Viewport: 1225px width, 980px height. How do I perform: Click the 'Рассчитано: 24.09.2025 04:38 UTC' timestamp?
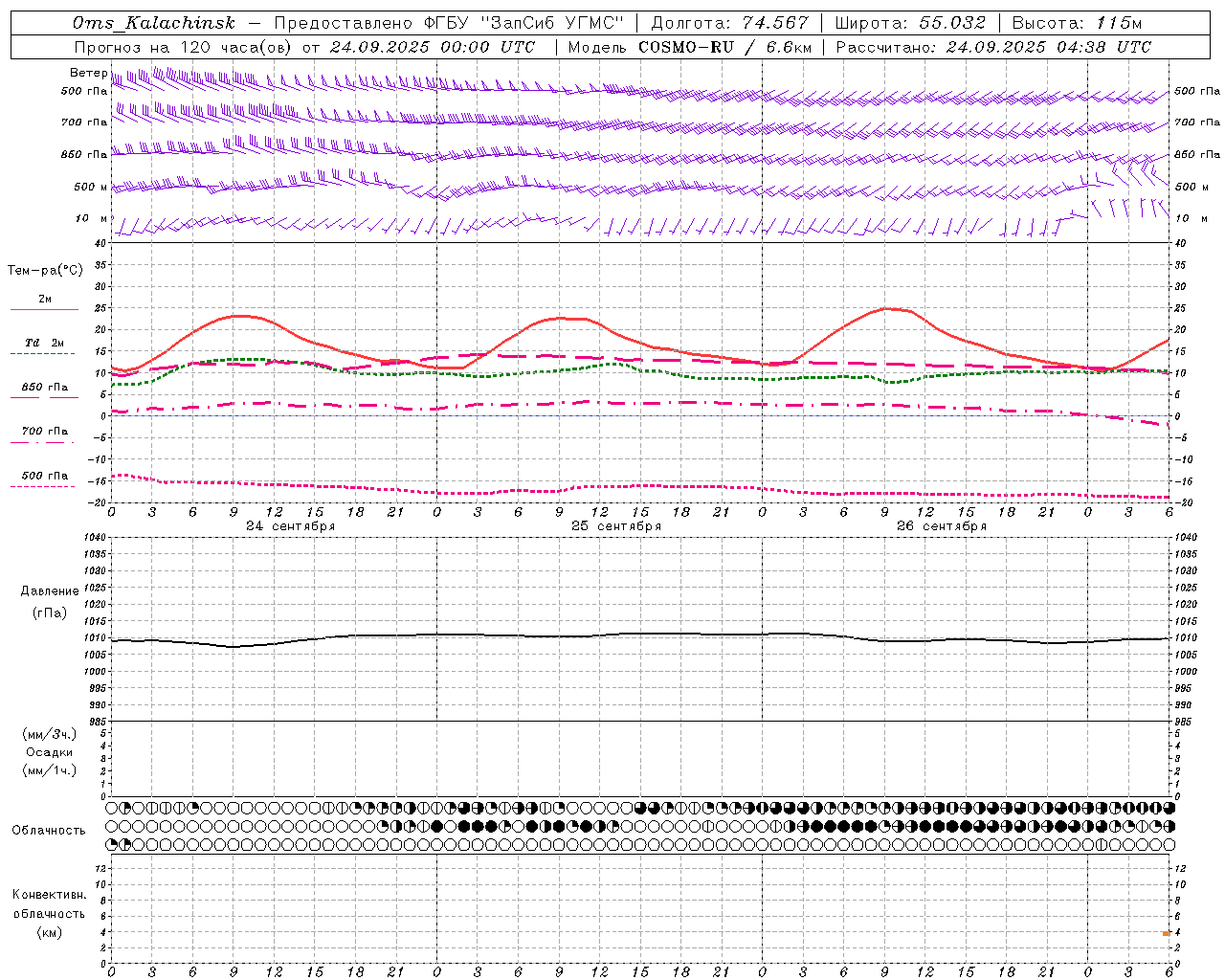pyautogui.click(x=993, y=47)
